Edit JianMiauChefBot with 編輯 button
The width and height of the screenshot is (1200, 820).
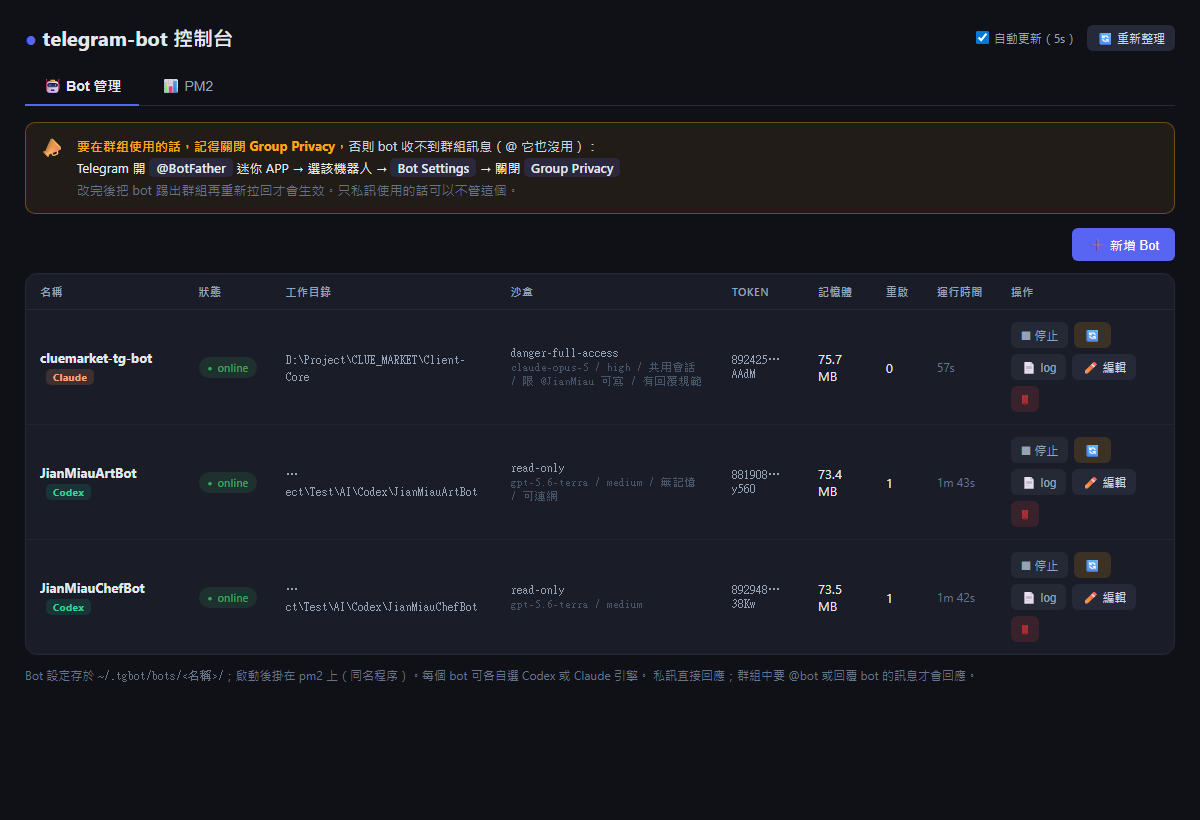pyautogui.click(x=1104, y=597)
